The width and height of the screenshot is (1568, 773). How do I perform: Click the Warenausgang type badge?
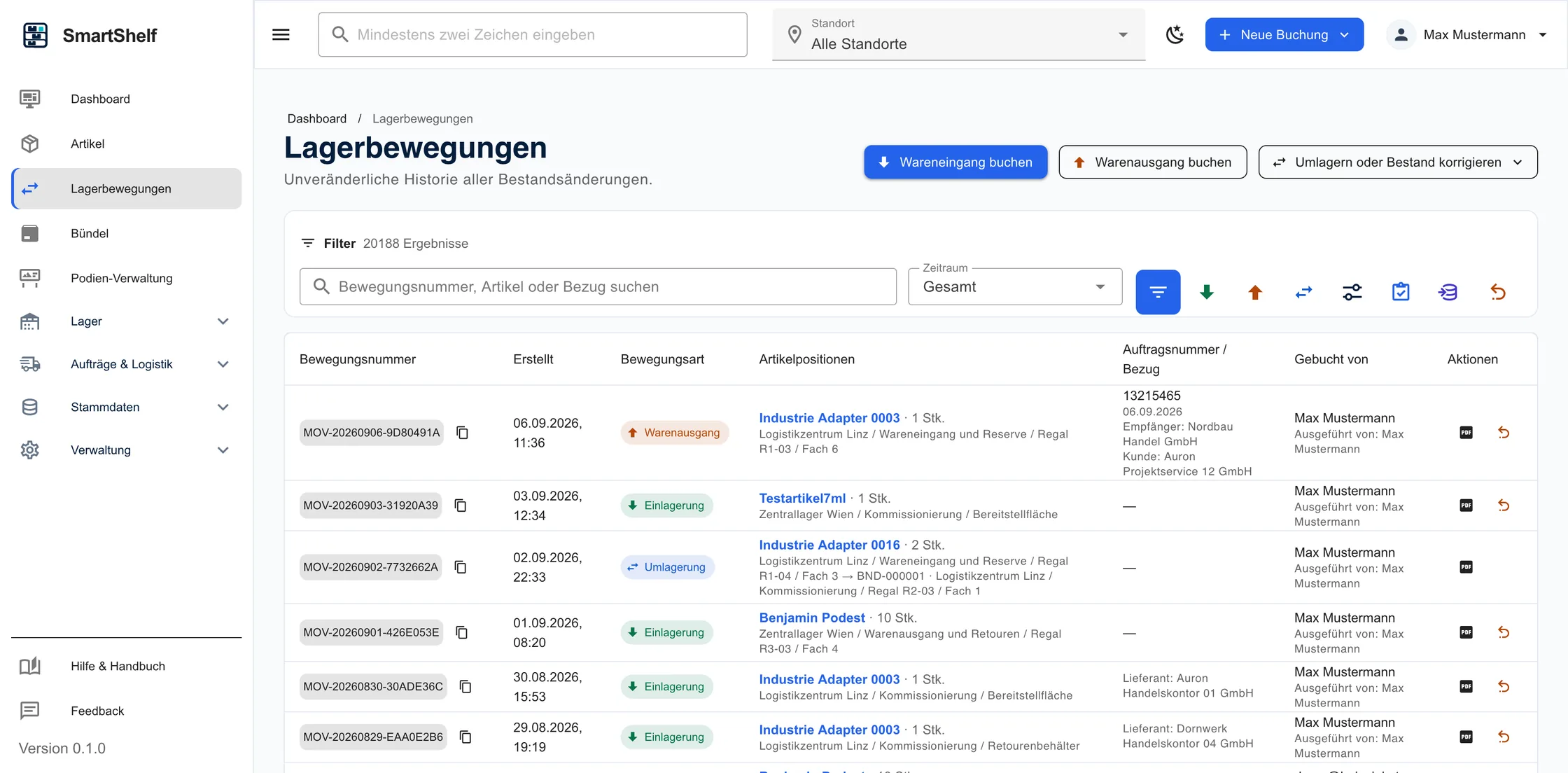click(675, 433)
